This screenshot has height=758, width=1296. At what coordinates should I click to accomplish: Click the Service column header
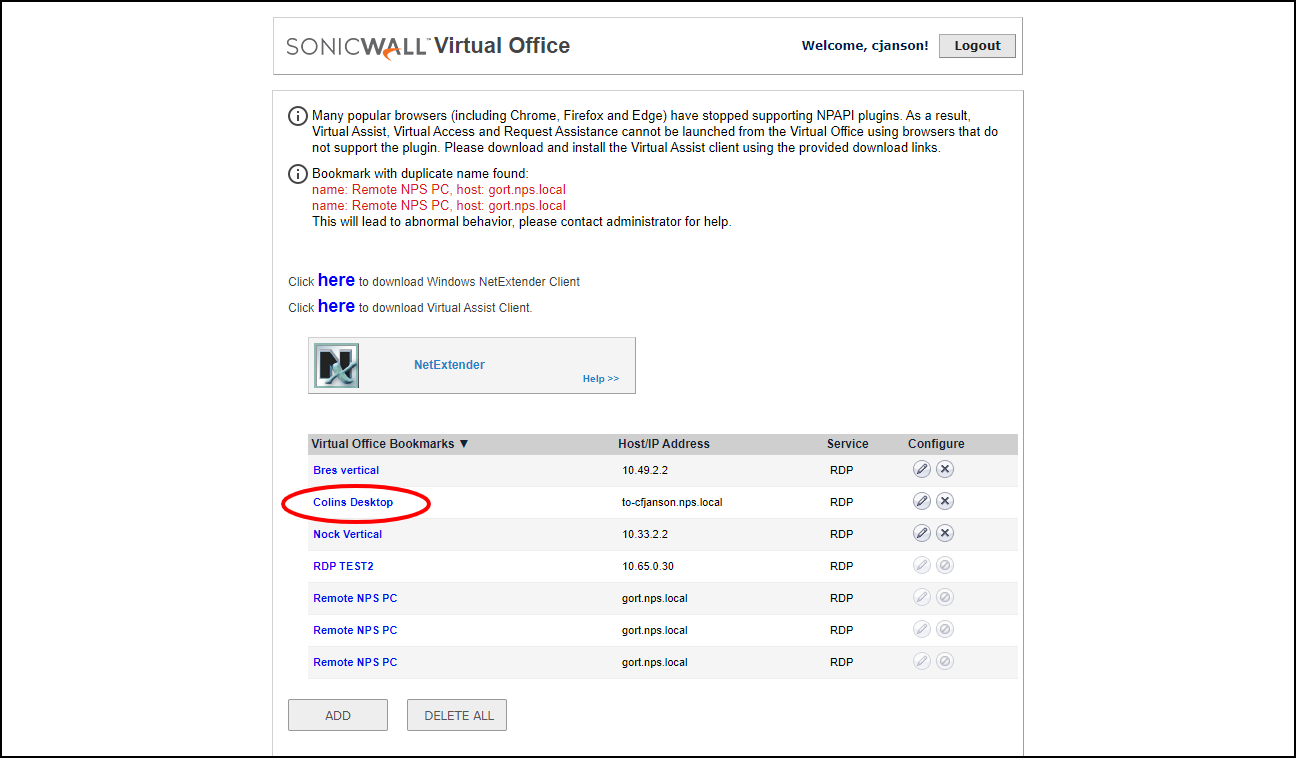848,444
